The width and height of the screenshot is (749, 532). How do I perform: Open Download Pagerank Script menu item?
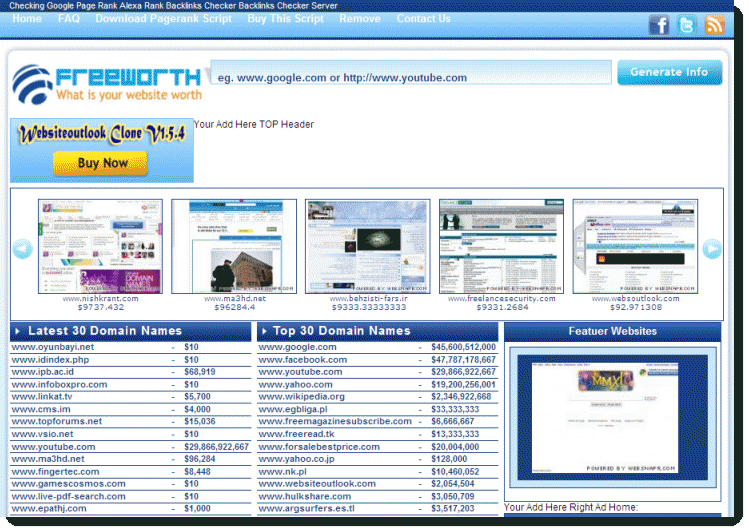pyautogui.click(x=163, y=19)
